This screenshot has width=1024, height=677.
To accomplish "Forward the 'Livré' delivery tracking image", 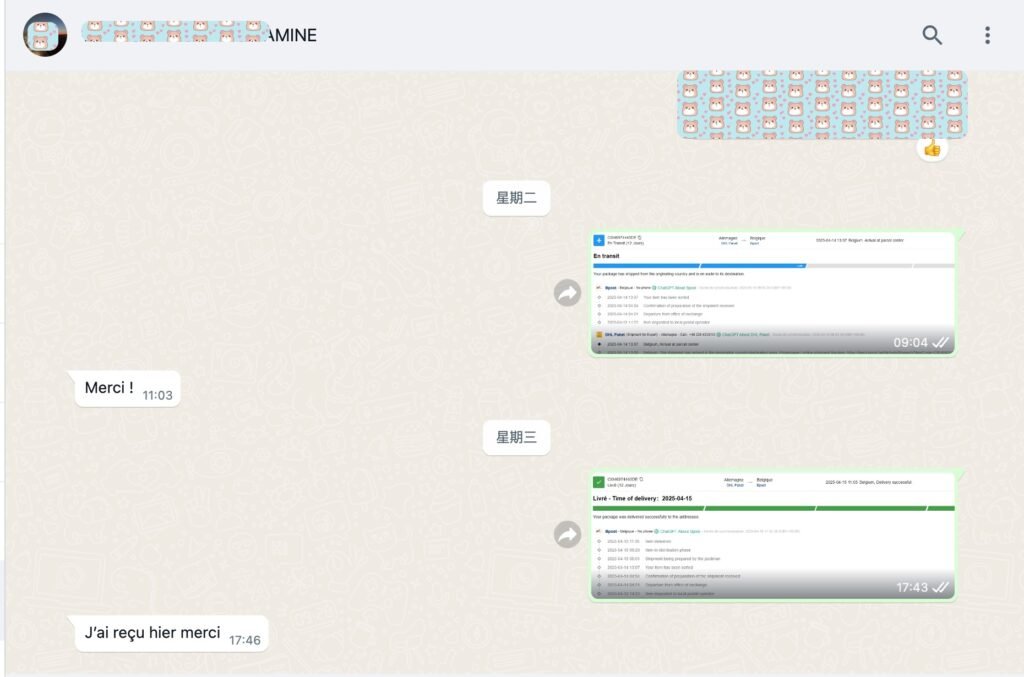I will tap(568, 535).
